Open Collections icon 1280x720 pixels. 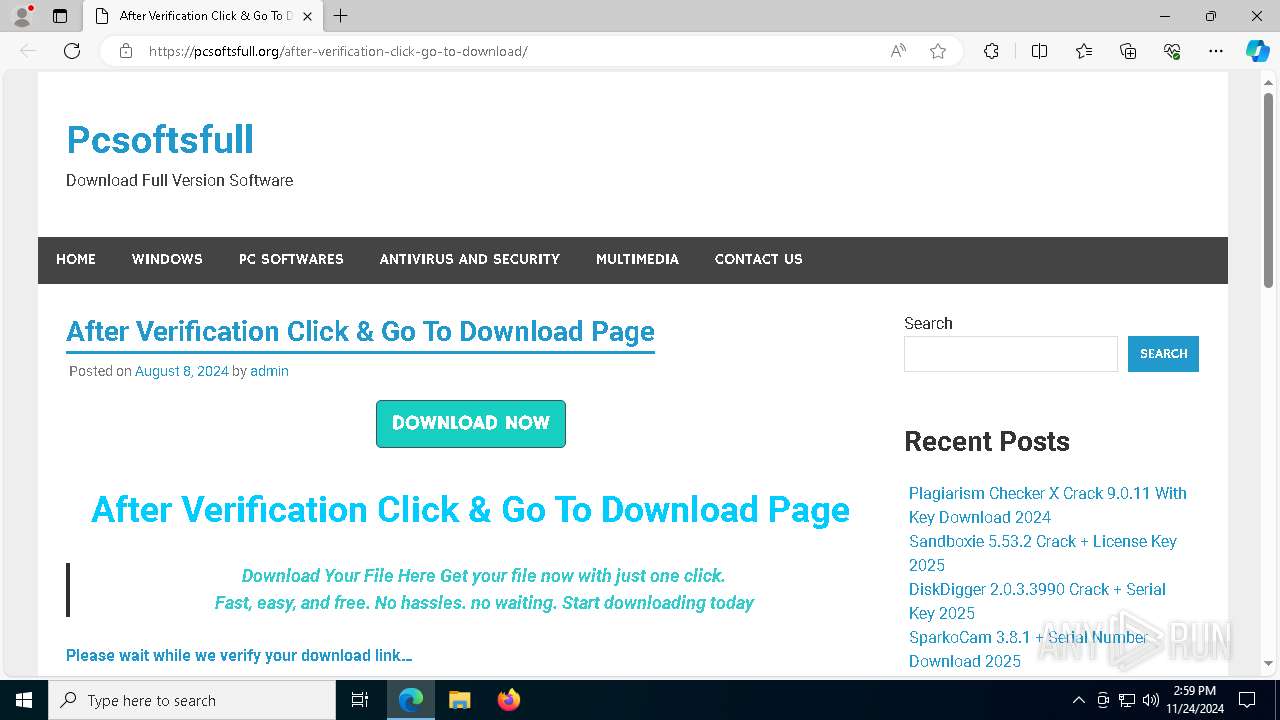coord(1128,51)
